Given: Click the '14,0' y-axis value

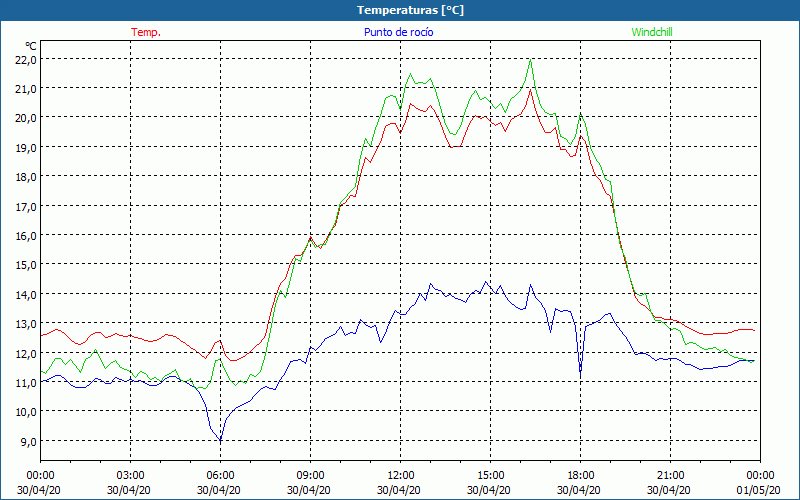Looking at the screenshot, I should tap(27, 295).
